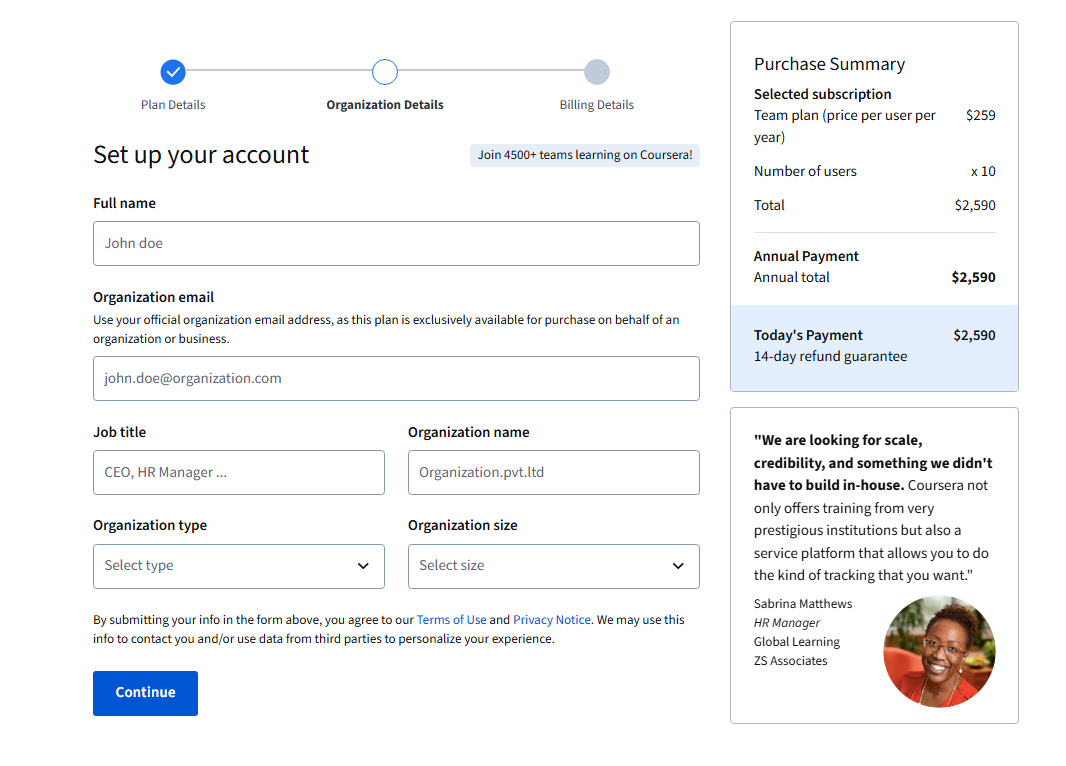1066x766 pixels.
Task: Open the Select type dropdown
Action: 238,566
